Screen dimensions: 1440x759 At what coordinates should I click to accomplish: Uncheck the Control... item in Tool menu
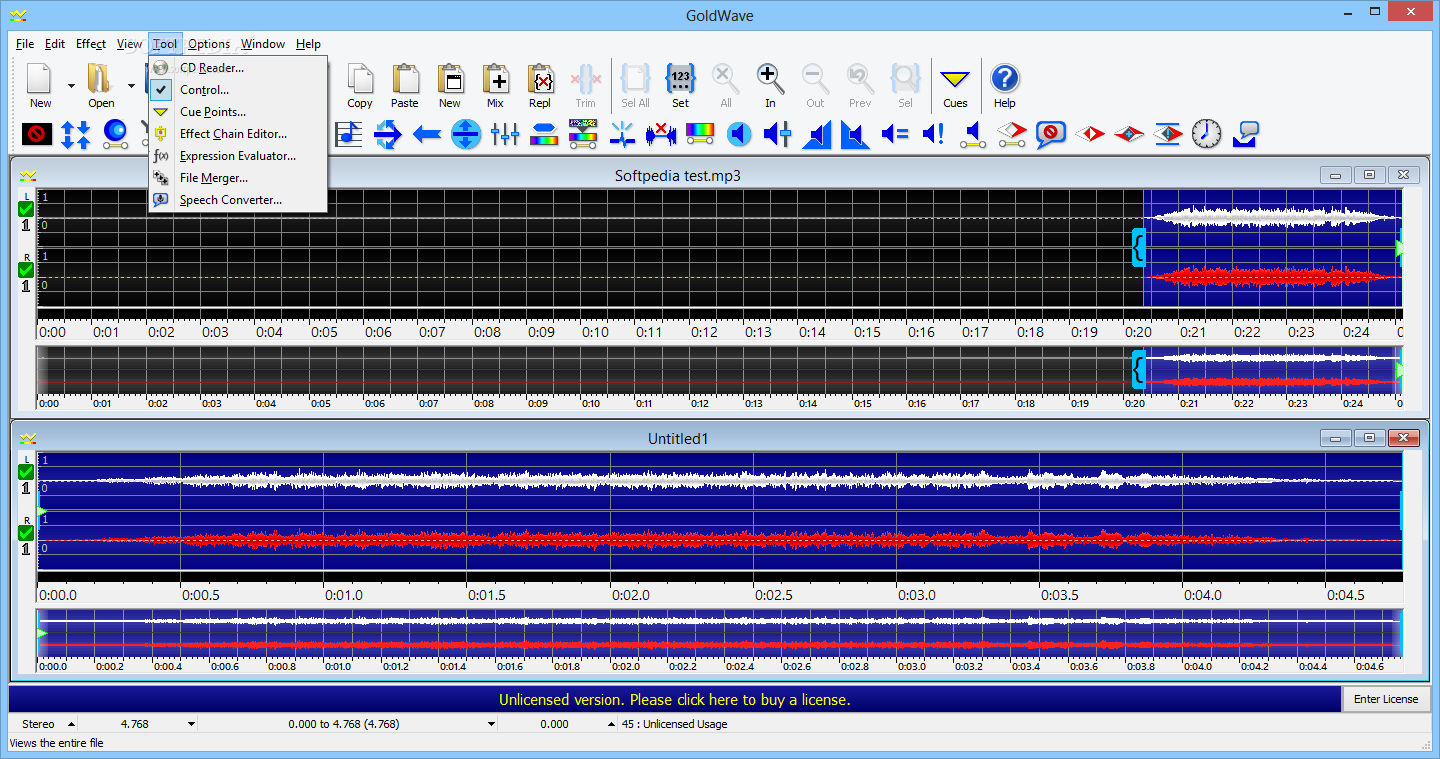[x=238, y=90]
